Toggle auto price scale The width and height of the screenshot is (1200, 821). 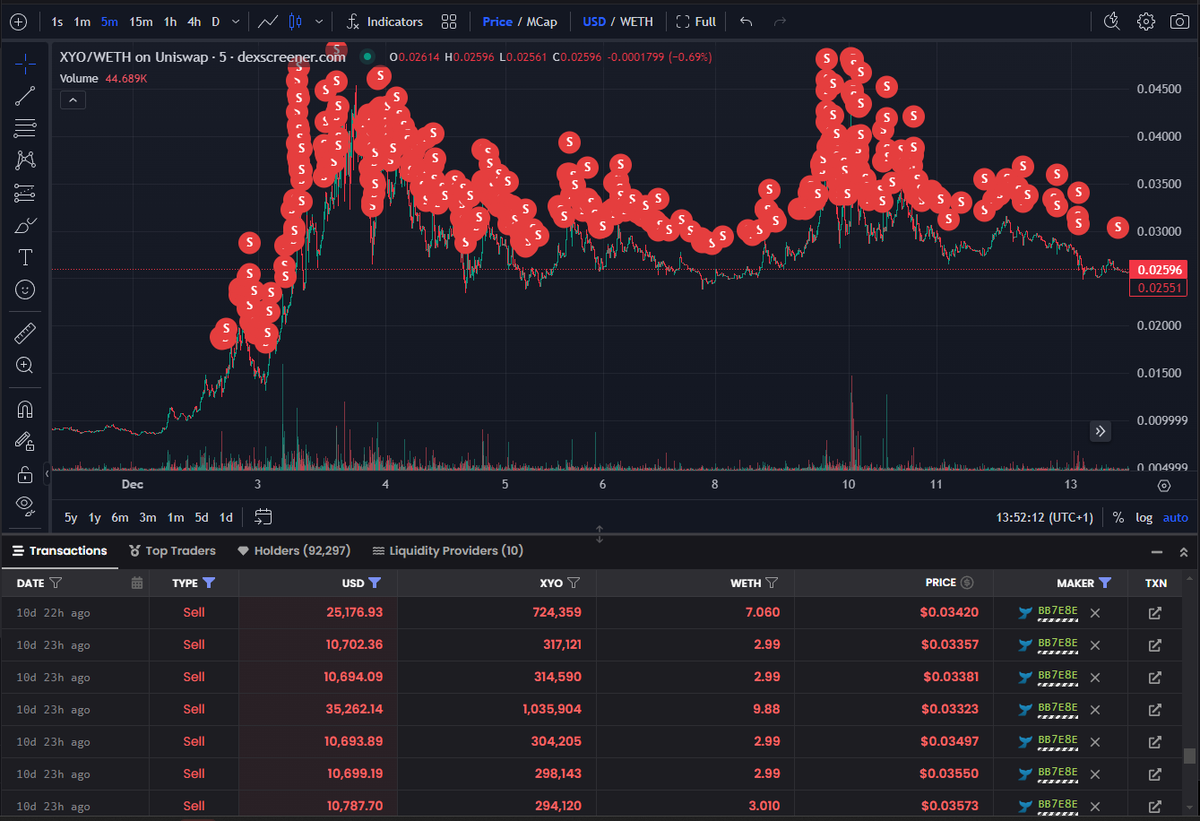pos(1176,517)
